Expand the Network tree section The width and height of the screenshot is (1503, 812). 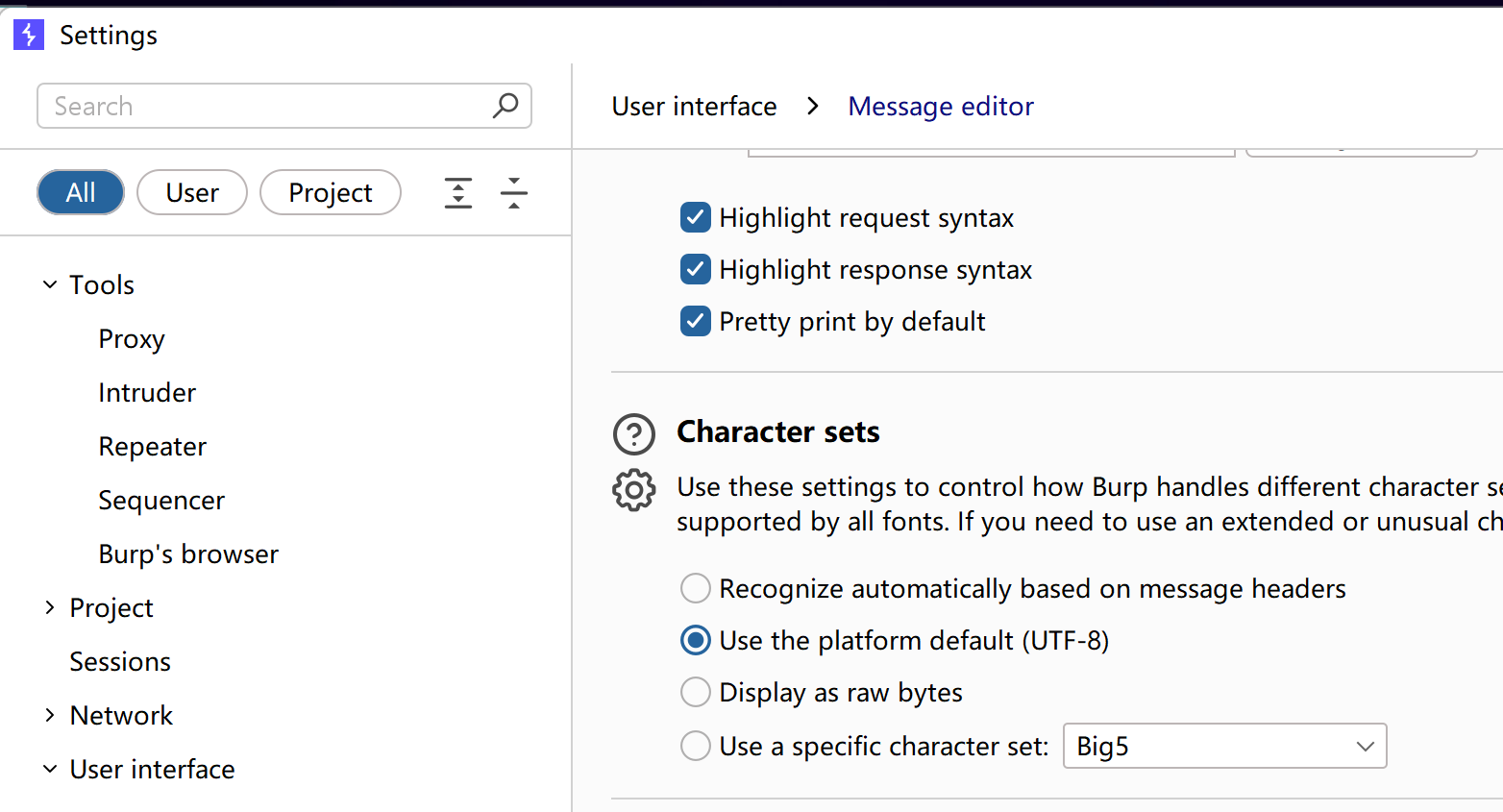tap(50, 716)
